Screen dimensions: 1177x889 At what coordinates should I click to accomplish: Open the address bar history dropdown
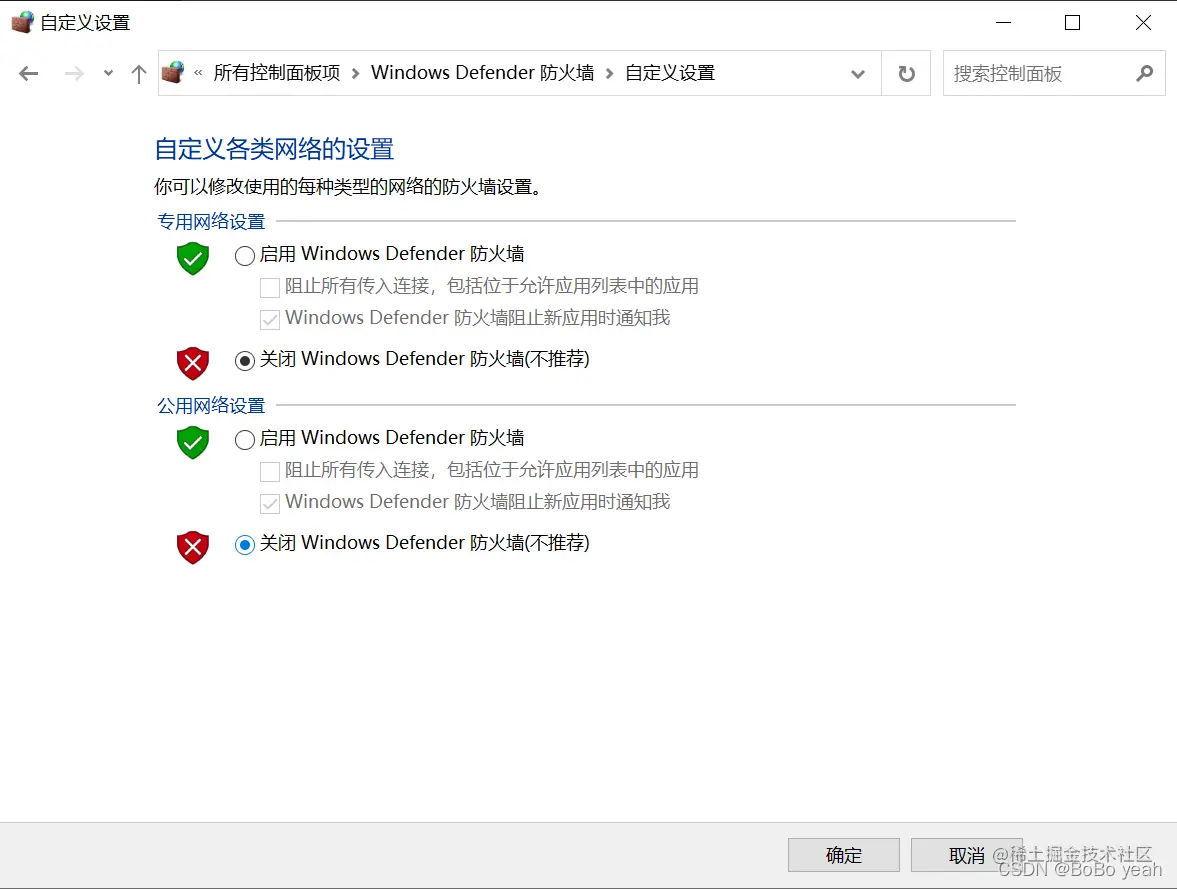click(x=858, y=74)
